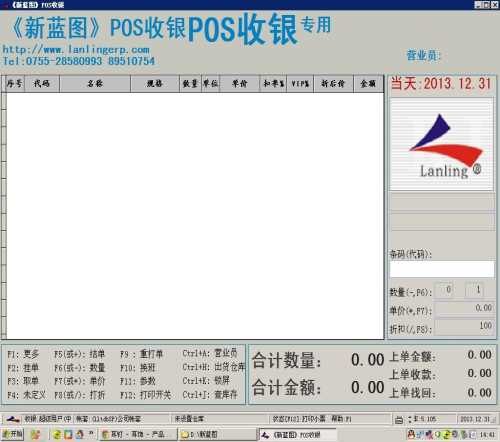This screenshot has width=500, height=442.
Task: Click the F10: 换班 shortcut hint
Action: 138,368
